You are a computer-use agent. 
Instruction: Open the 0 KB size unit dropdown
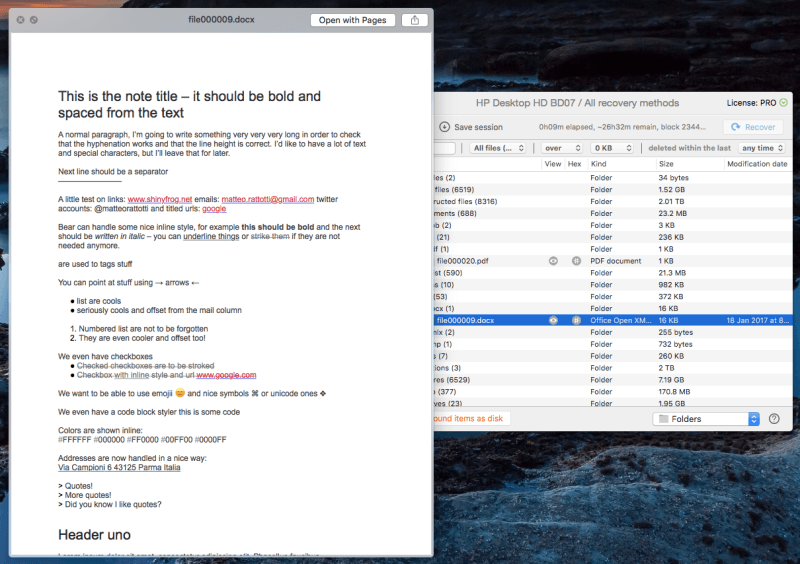coord(612,148)
